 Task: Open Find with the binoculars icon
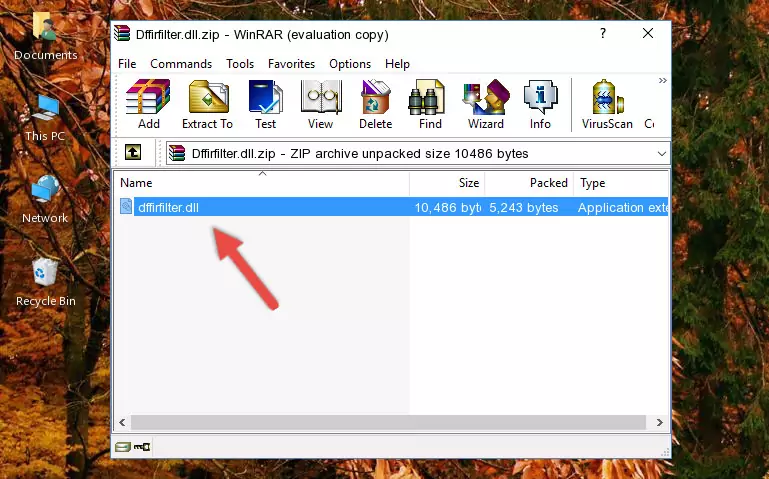tap(430, 104)
